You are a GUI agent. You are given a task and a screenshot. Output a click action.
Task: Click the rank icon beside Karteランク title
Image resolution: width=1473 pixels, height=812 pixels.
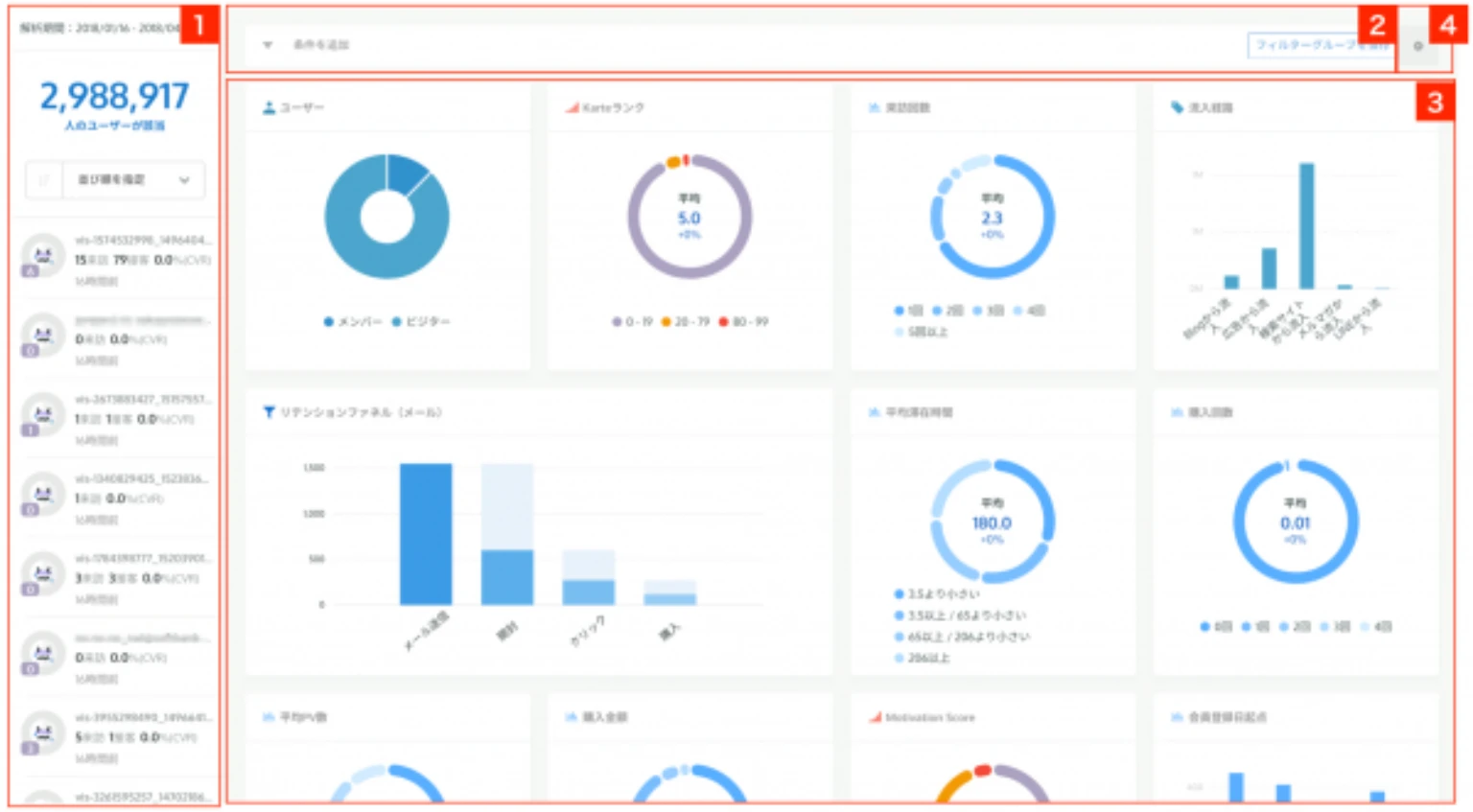[x=573, y=108]
